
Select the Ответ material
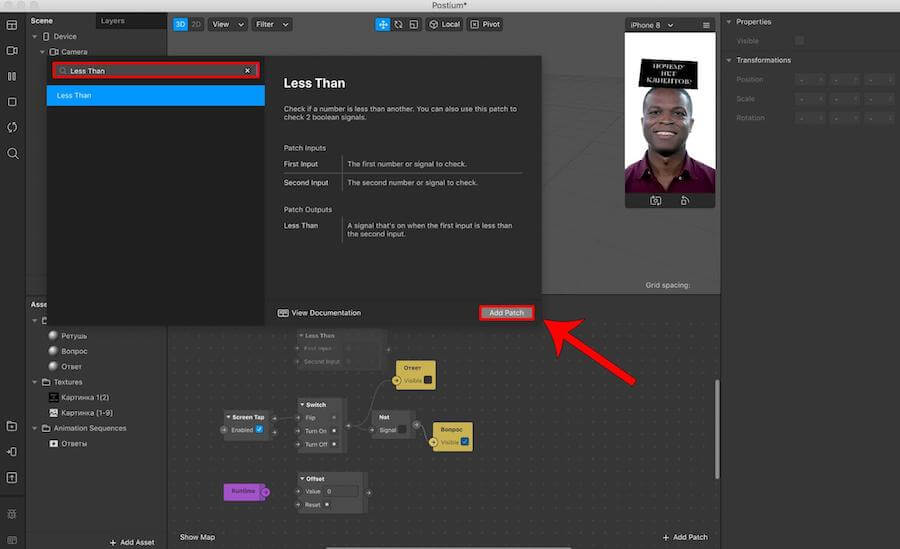(x=71, y=366)
